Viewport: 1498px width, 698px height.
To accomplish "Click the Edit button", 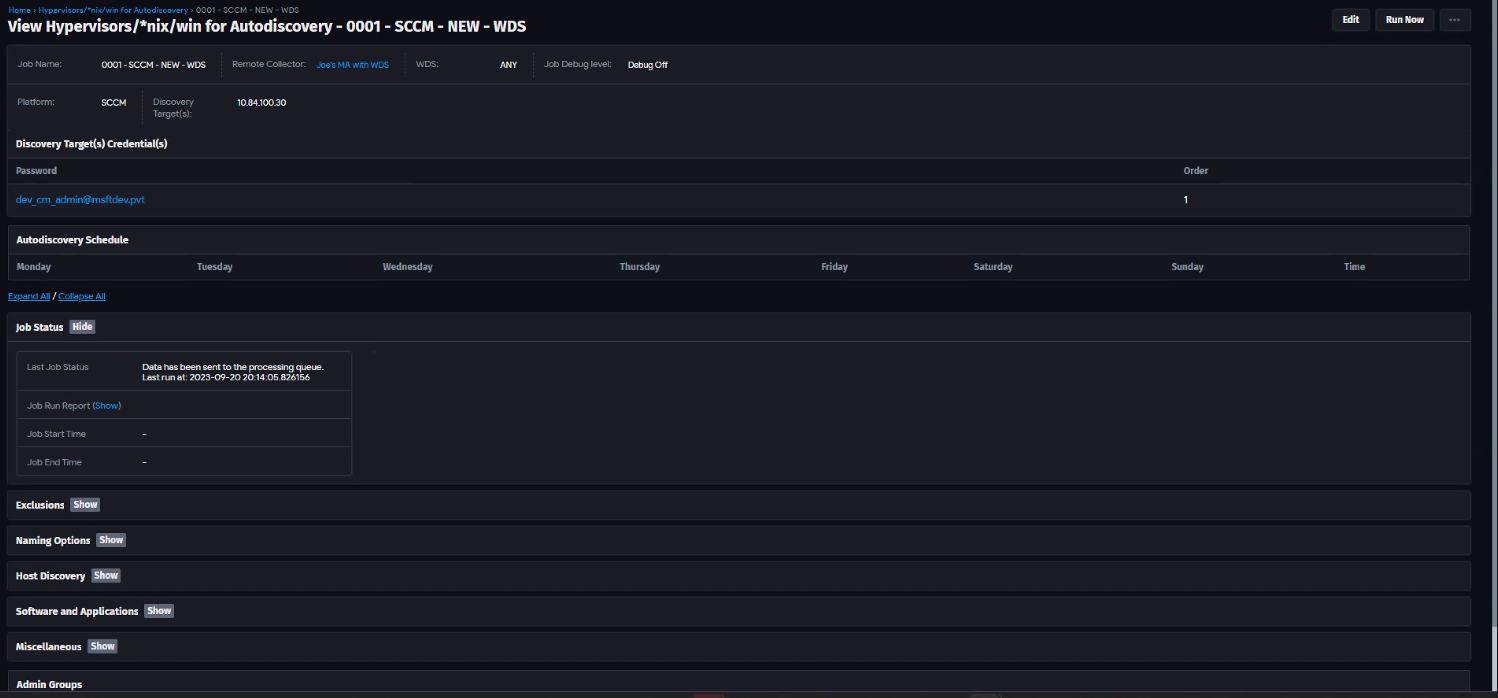I will pyautogui.click(x=1350, y=20).
